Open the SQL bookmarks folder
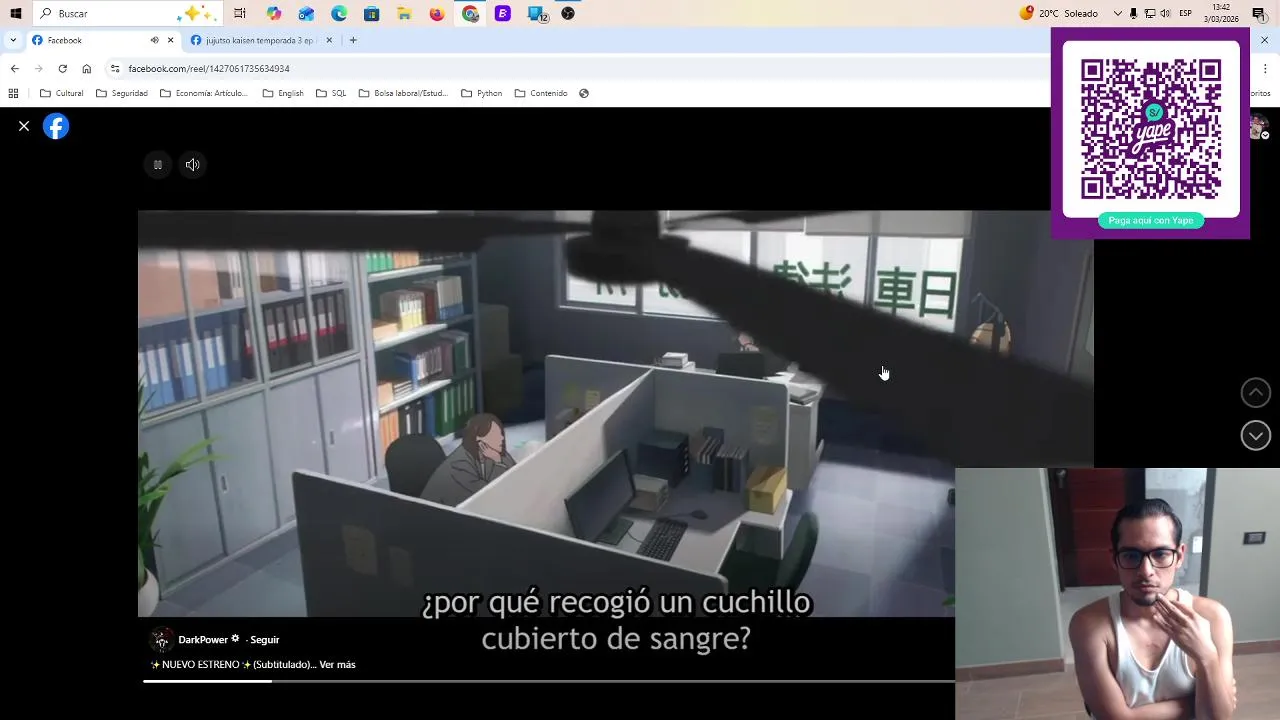The height and width of the screenshot is (720, 1280). (331, 93)
